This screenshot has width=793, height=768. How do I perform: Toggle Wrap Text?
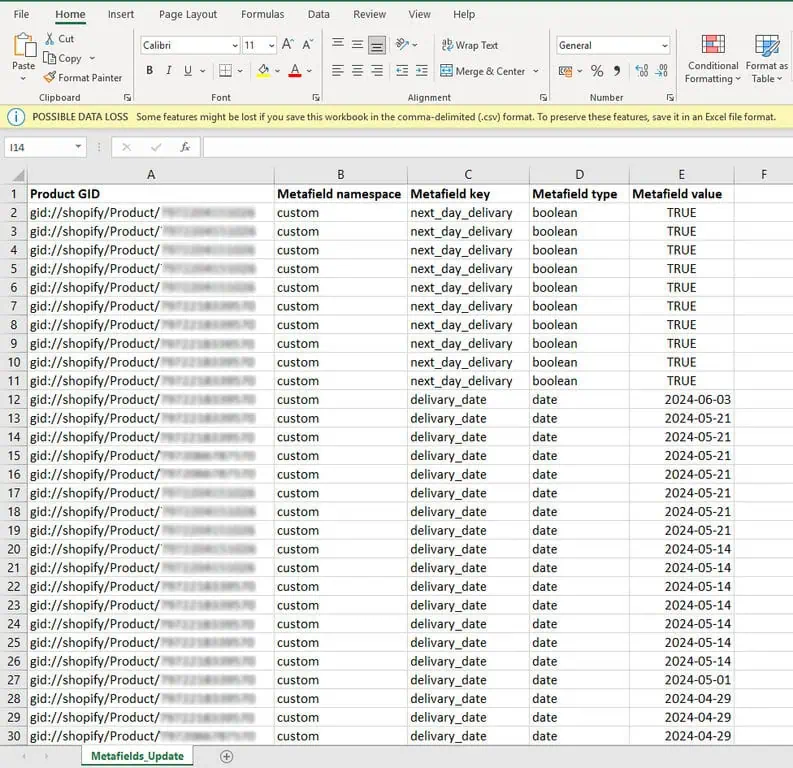470,45
